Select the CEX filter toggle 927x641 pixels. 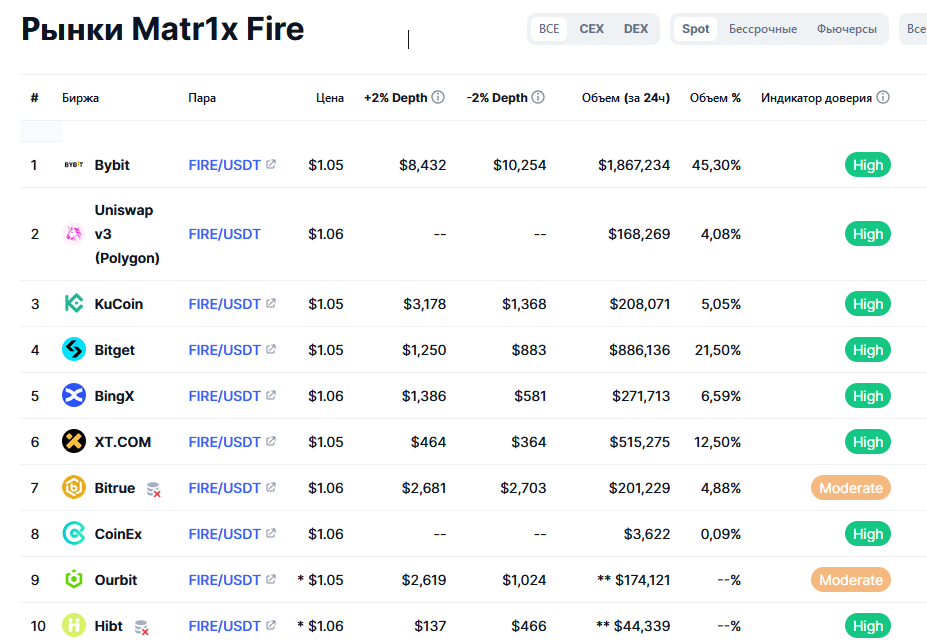[591, 29]
